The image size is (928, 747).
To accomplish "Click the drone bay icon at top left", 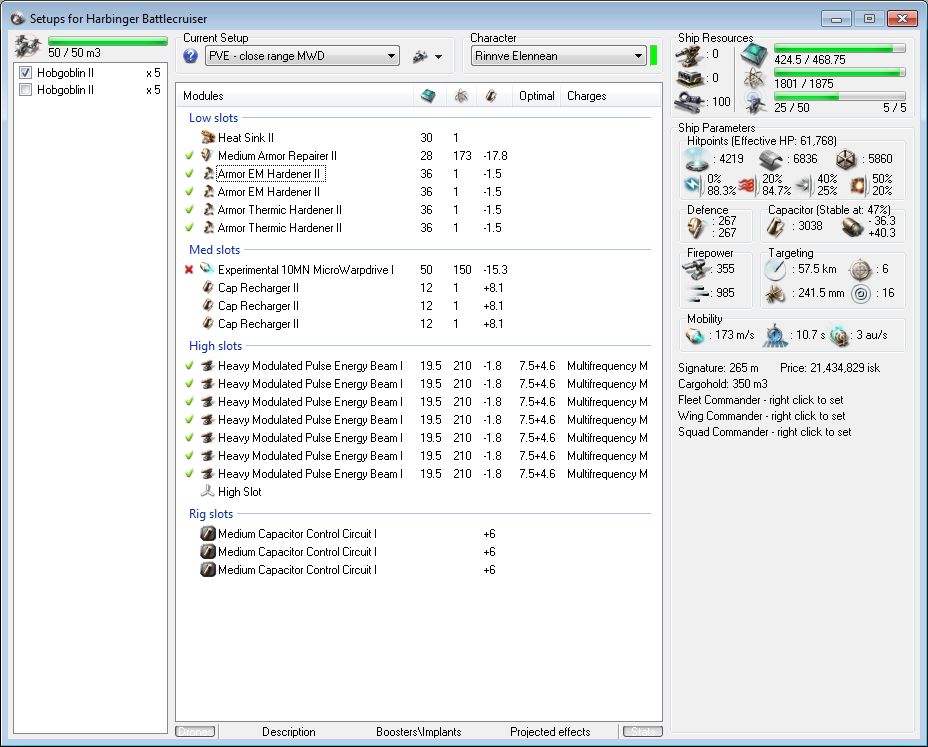I will [x=28, y=46].
